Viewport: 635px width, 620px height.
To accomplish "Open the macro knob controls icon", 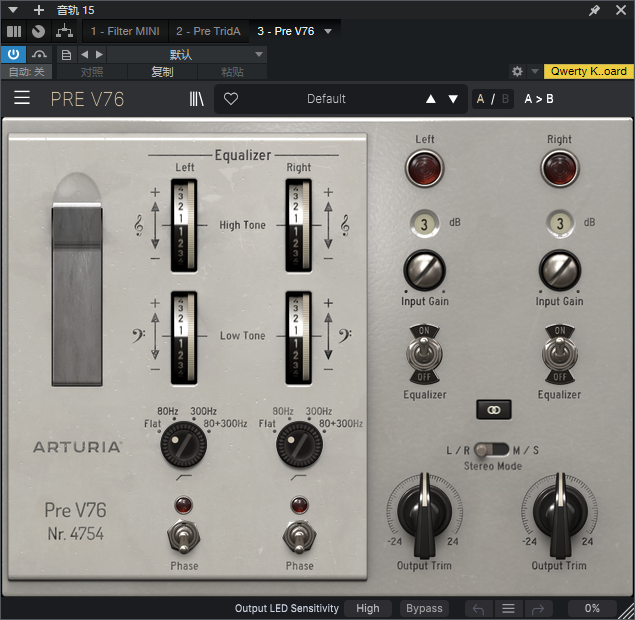I will 38,31.
